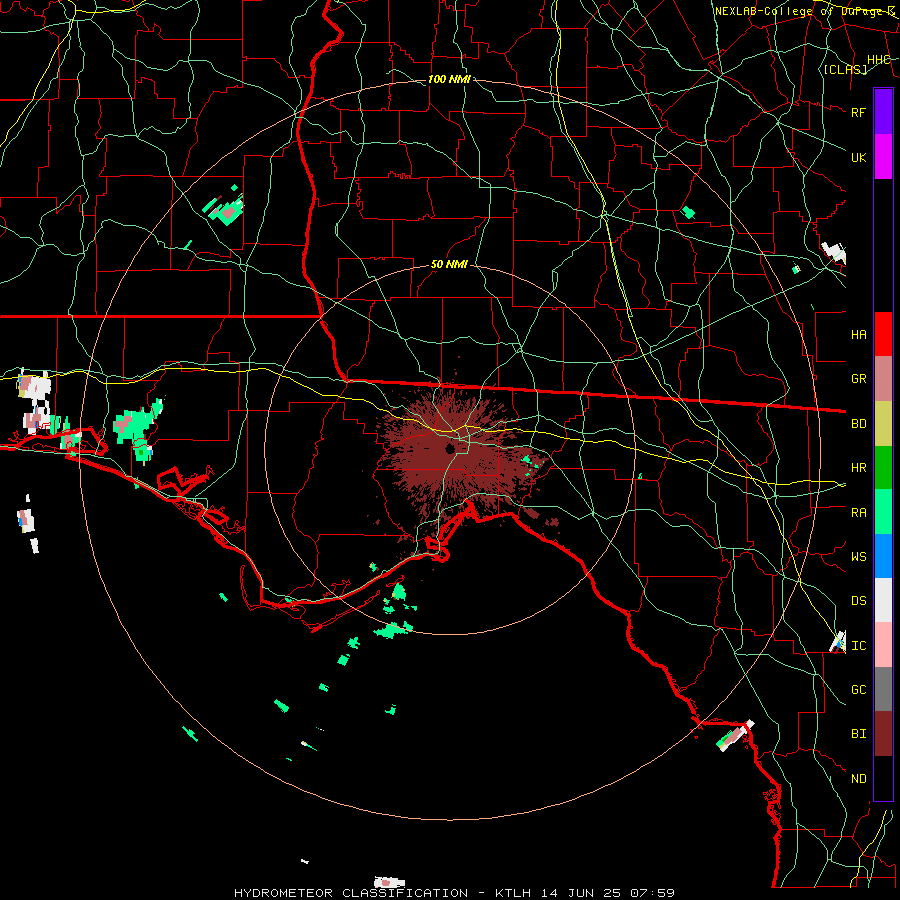Click the DS white legend swatch
900x900 pixels.
click(x=883, y=600)
